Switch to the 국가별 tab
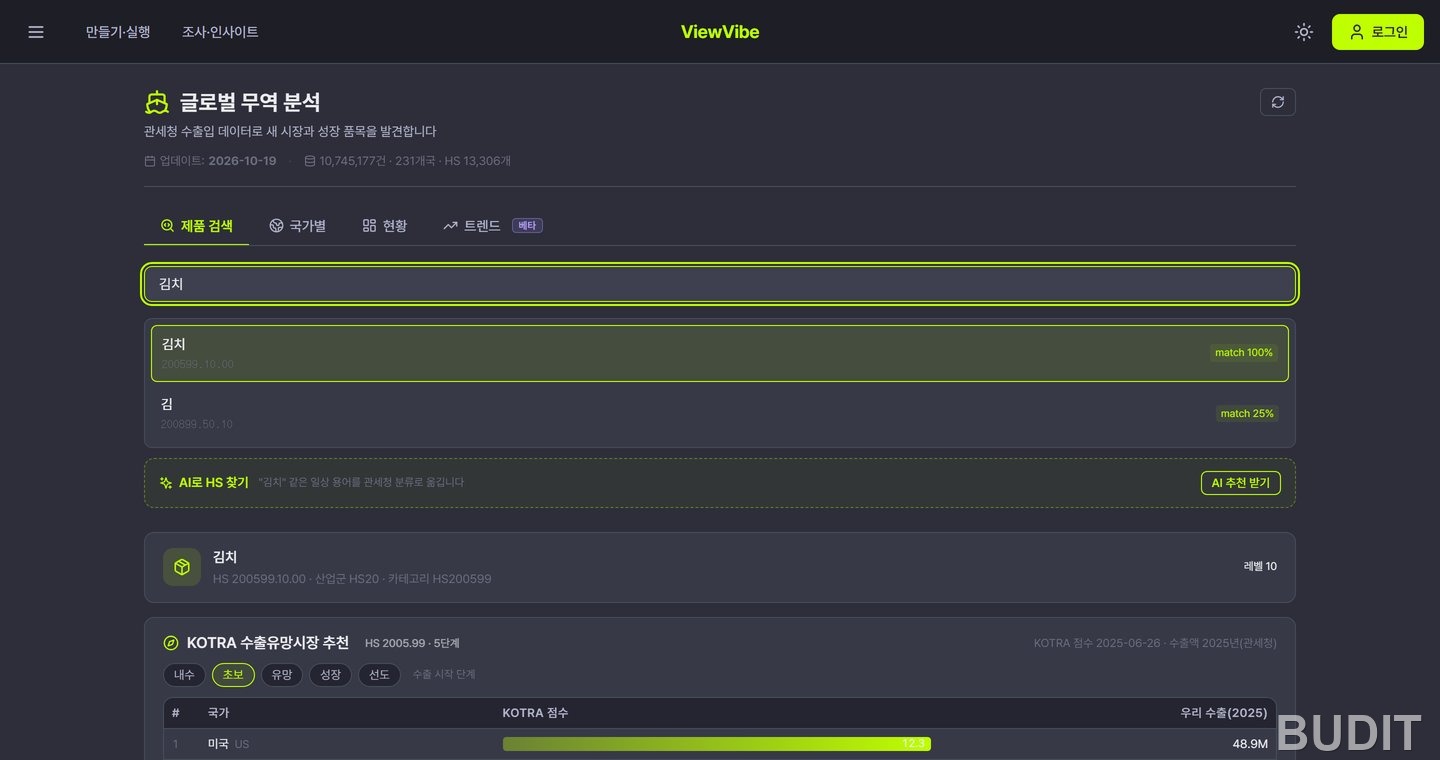Image resolution: width=1440 pixels, height=760 pixels. [298, 226]
